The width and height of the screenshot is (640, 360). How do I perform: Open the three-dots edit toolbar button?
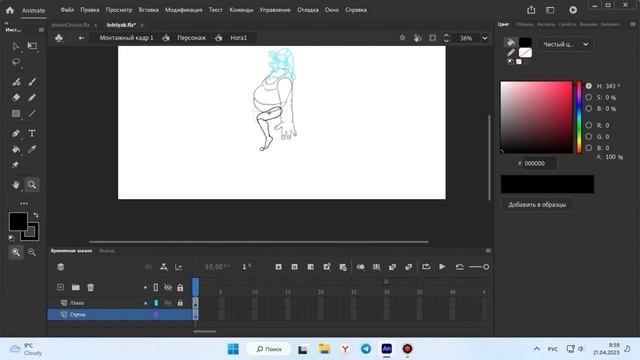[x=24, y=203]
